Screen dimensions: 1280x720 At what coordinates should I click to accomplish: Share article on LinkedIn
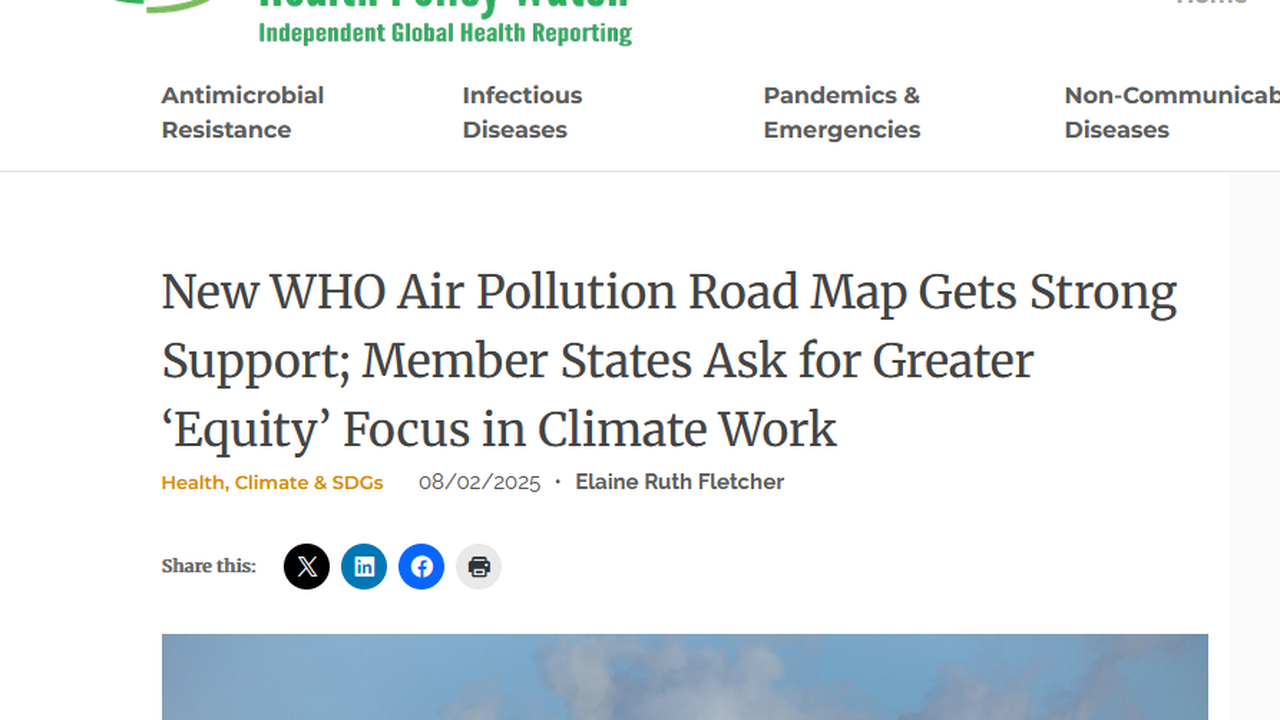(x=364, y=567)
